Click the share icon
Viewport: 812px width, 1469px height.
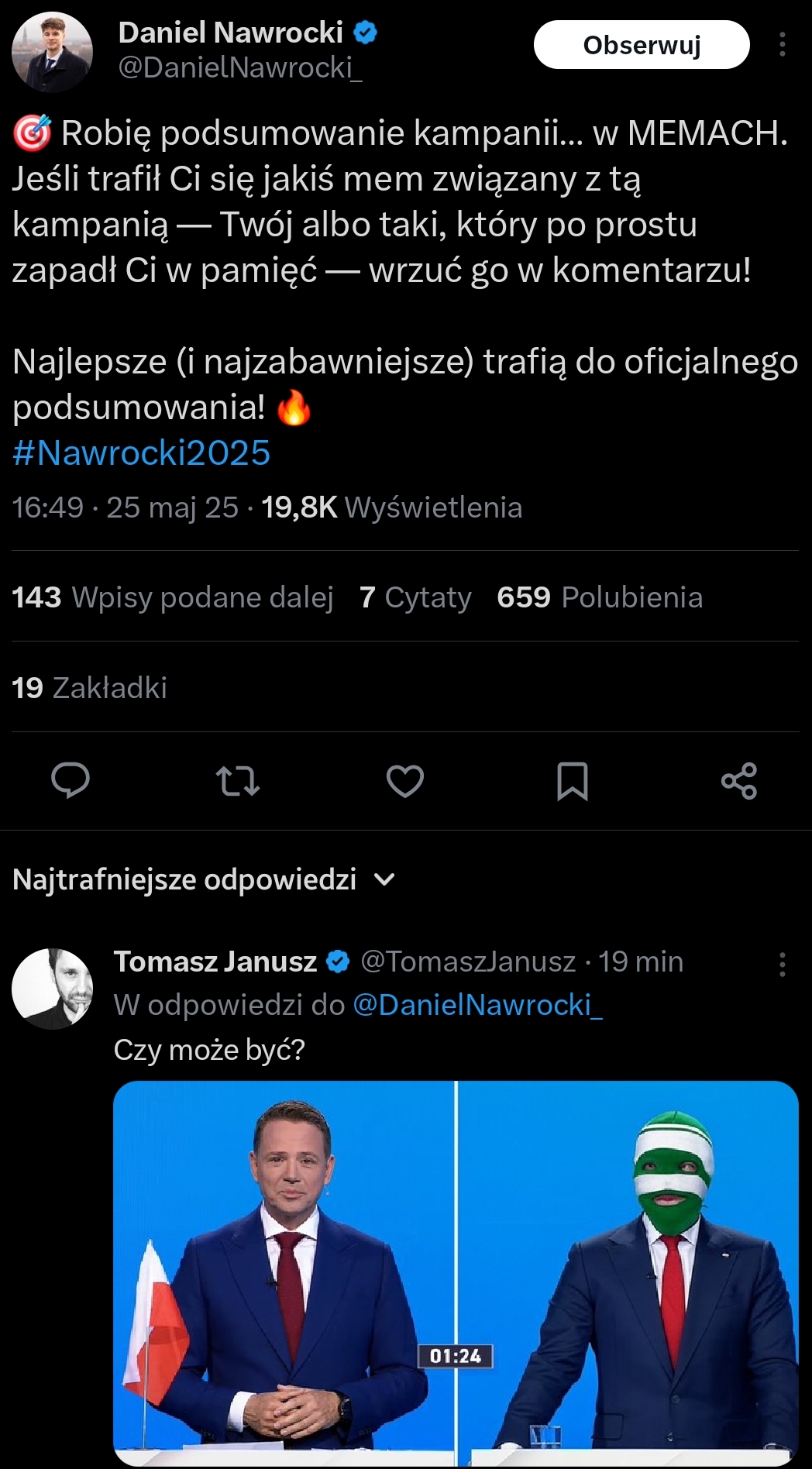[739, 781]
